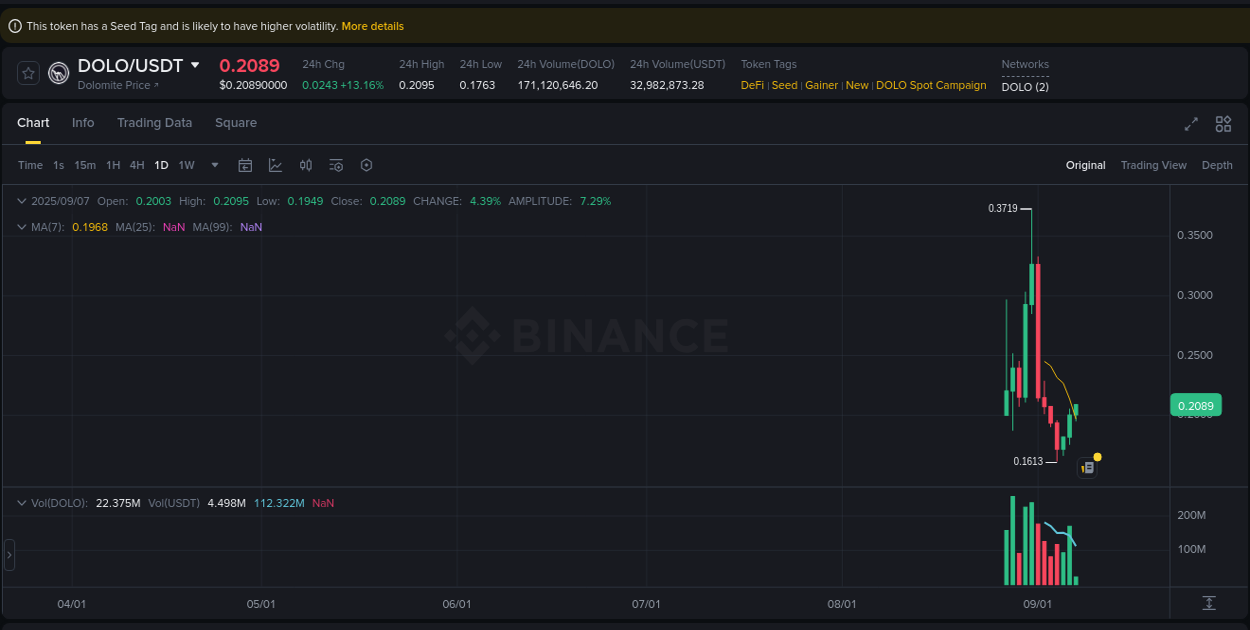Screen dimensions: 1250x630
Task: Click the More details link in the Seed warning
Action: point(372,25)
